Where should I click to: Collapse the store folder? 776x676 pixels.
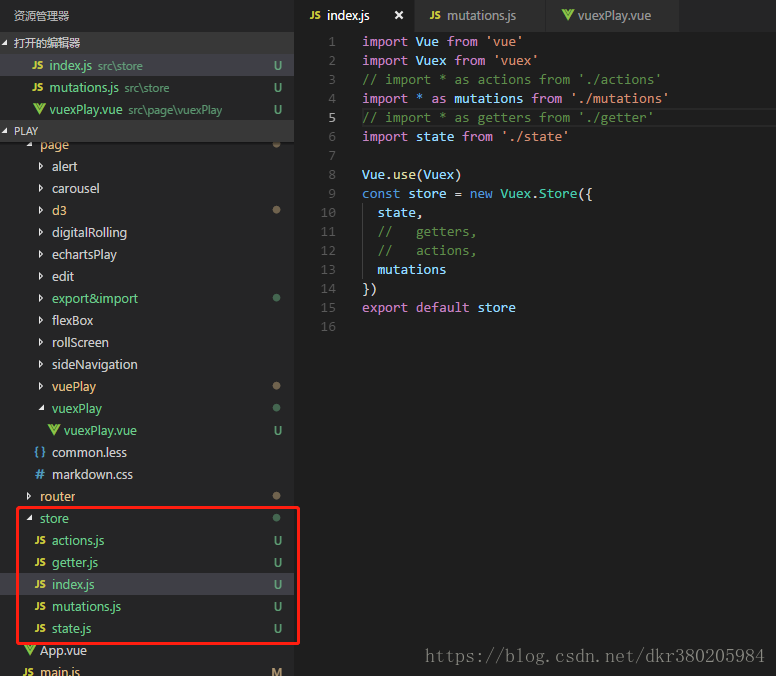tap(29, 518)
